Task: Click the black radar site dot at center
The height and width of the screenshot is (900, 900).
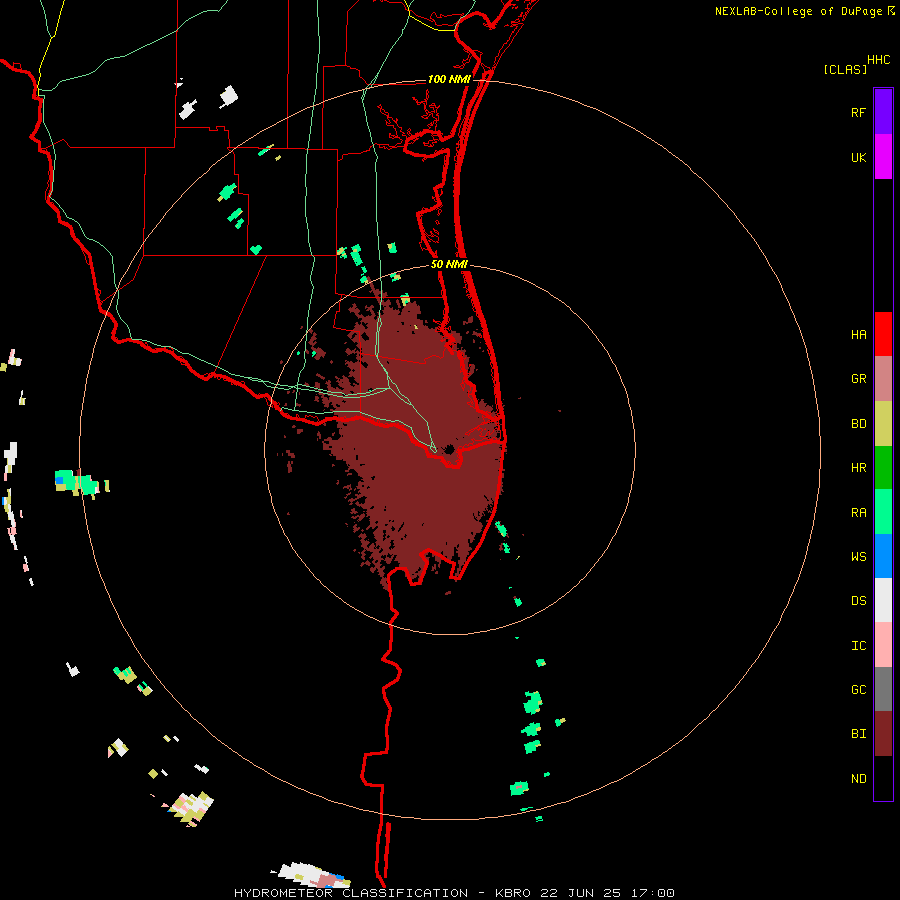Action: pyautogui.click(x=449, y=449)
